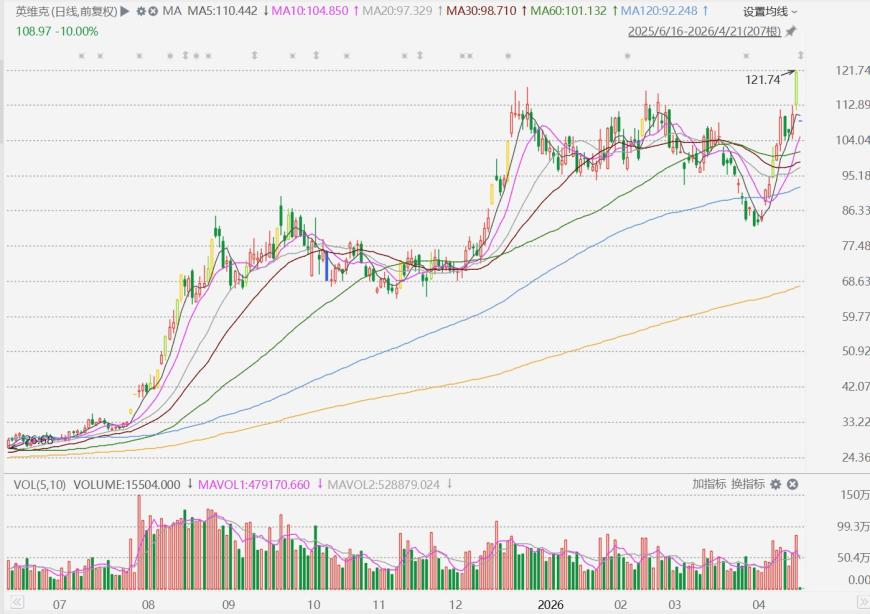The height and width of the screenshot is (614, 870).
Task: Click the 2026 year marker on timeline
Action: (552, 605)
